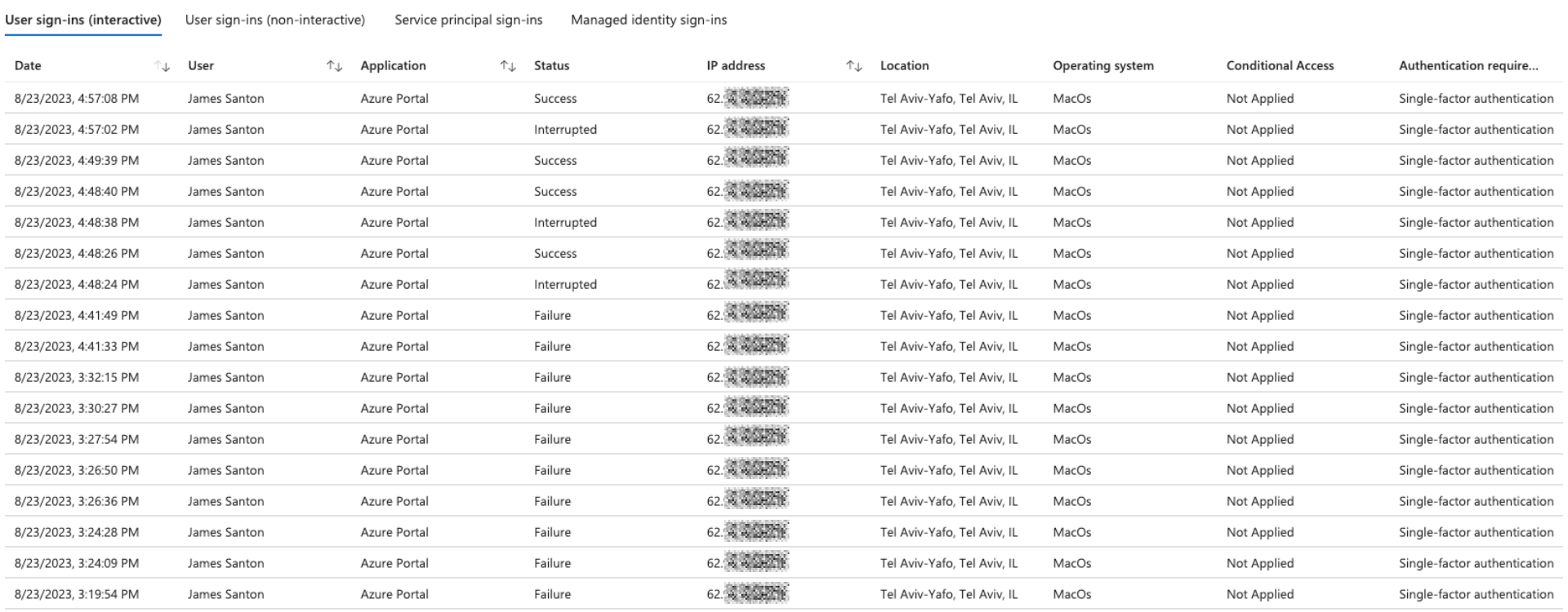Open User sign-ins (interactive) tab
Image resolution: width=1568 pixels, height=612 pixels.
[83, 20]
